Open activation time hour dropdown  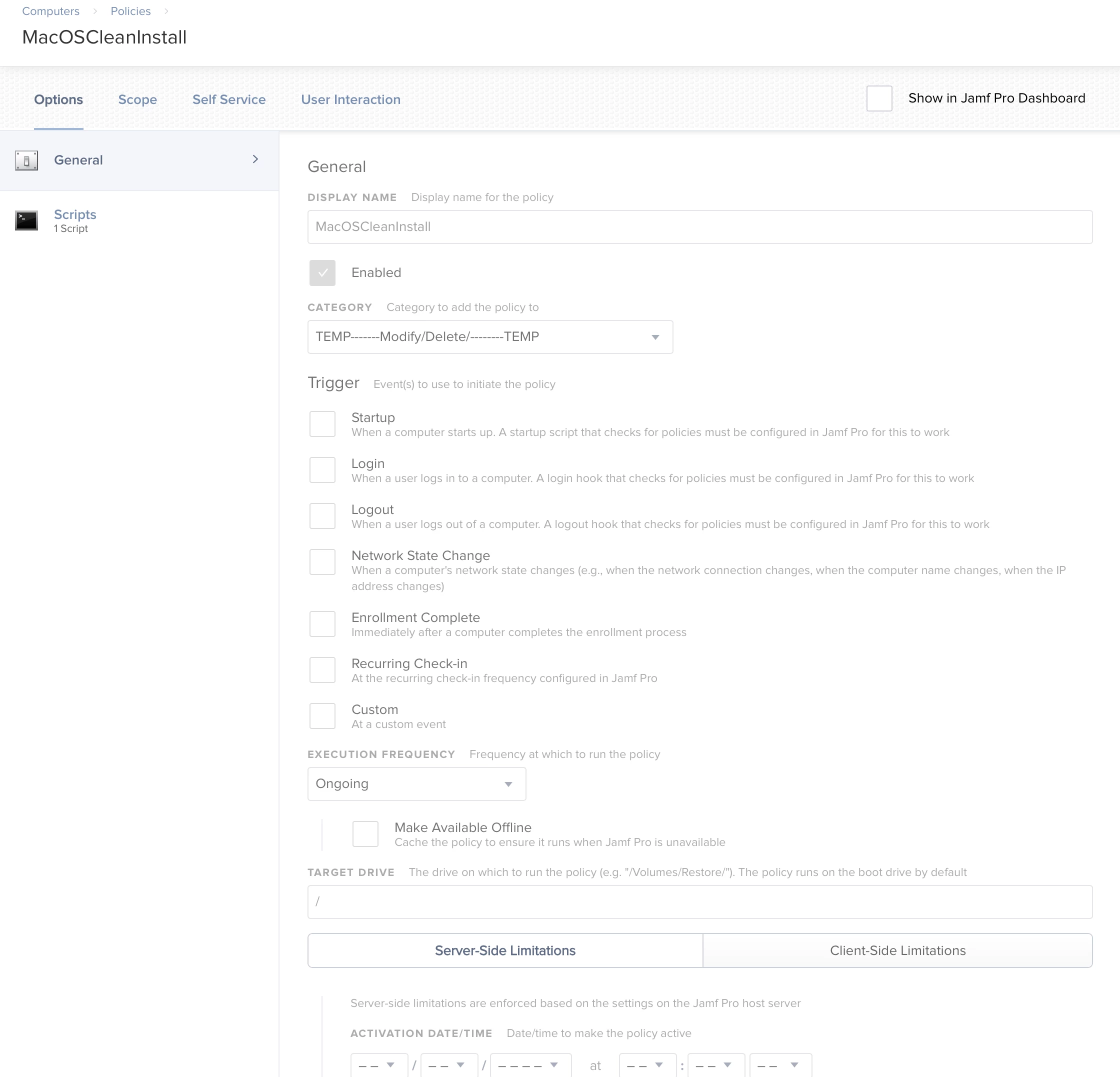(648, 1065)
